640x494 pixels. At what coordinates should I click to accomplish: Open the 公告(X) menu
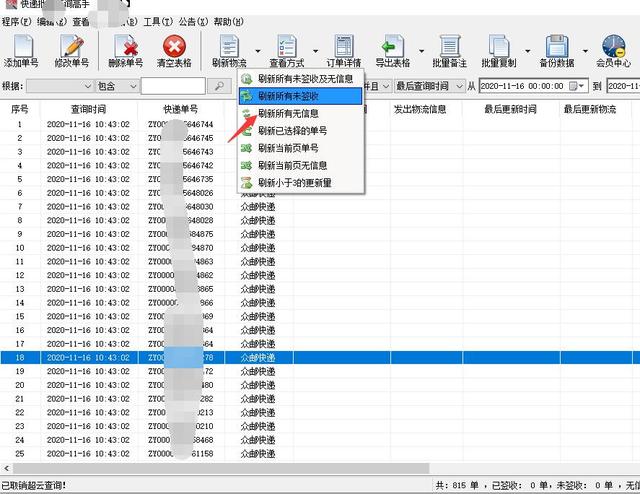point(193,22)
